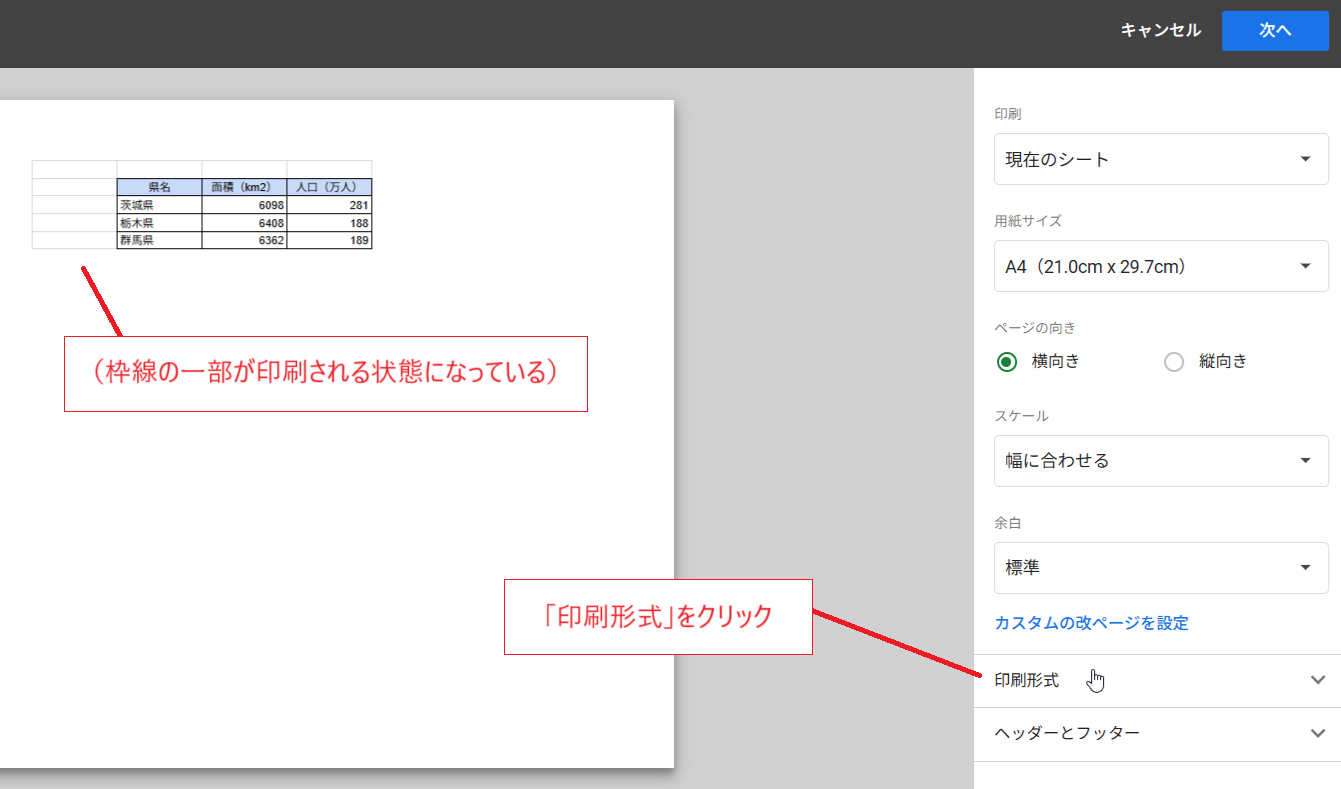Screen dimensions: 1341x789
Task: Open the 幅に合わせる scale dropdown
Action: coord(1160,461)
